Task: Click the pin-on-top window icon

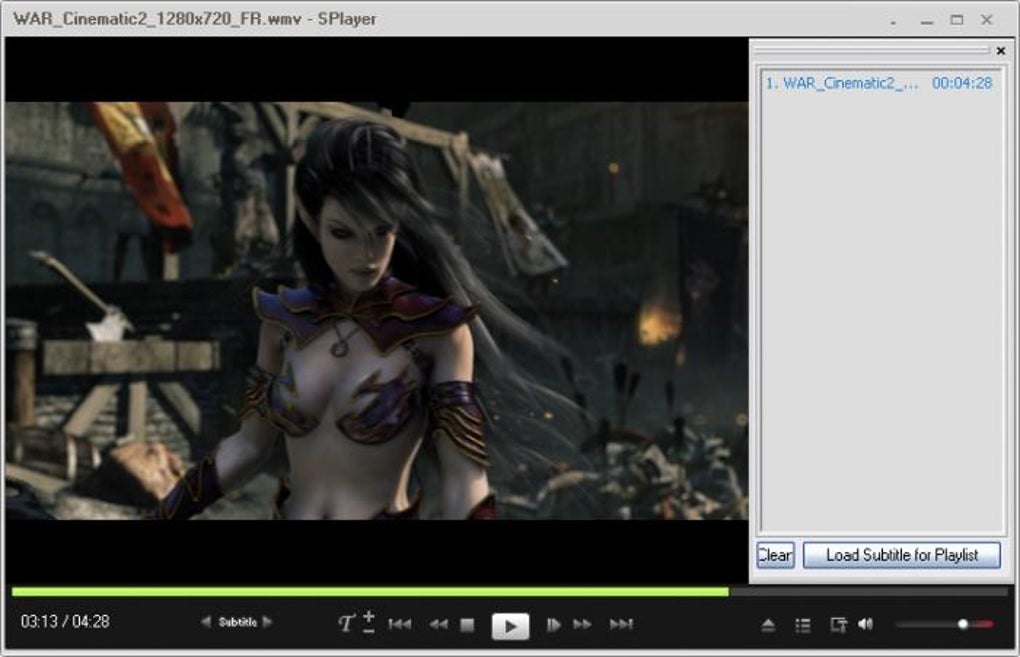Action: (838, 625)
